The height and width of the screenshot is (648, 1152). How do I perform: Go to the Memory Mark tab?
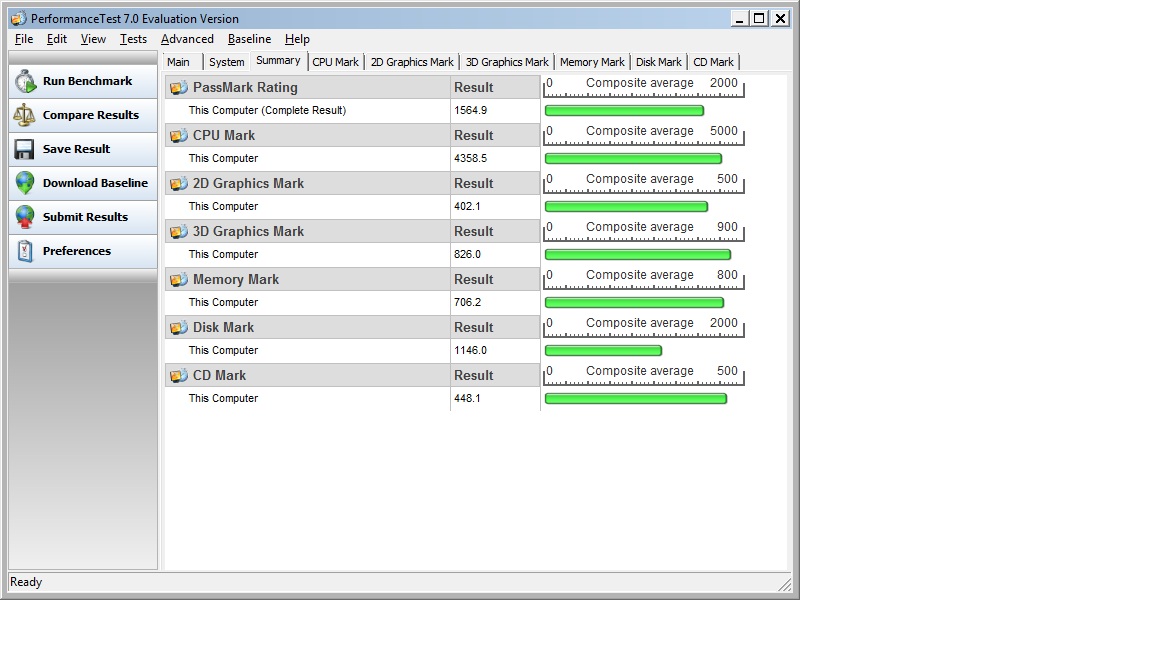click(x=592, y=62)
